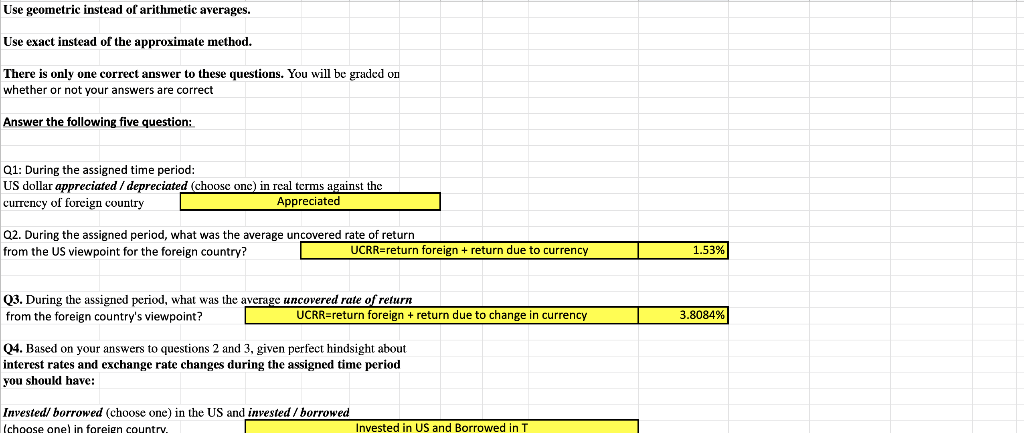This screenshot has height=433, width=1024.
Task: Select the yellow cell containing 'Appreciated'
Action: (x=310, y=202)
